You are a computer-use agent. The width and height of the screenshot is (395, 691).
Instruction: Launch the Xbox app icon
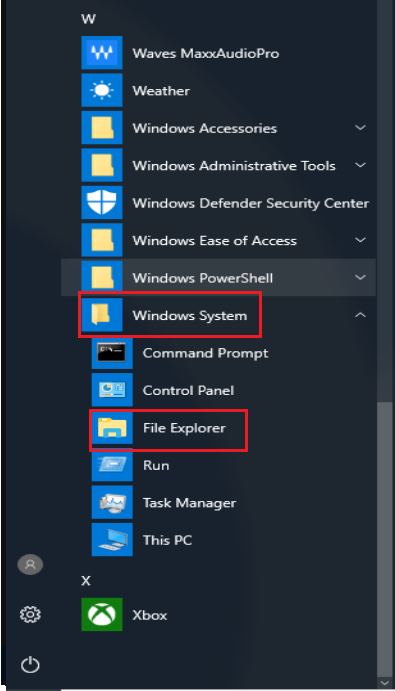[102, 615]
